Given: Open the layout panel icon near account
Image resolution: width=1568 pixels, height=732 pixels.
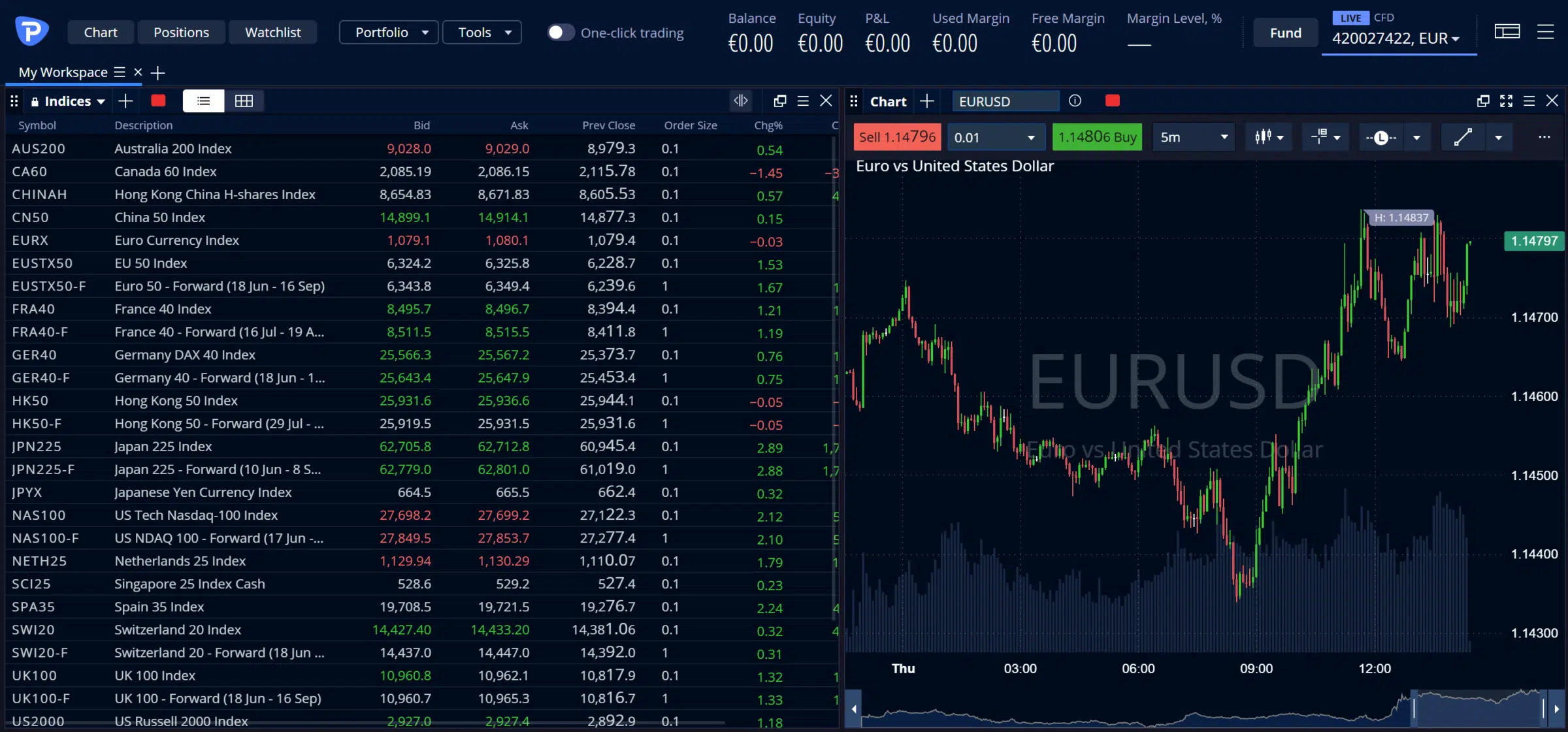Looking at the screenshot, I should [1507, 31].
